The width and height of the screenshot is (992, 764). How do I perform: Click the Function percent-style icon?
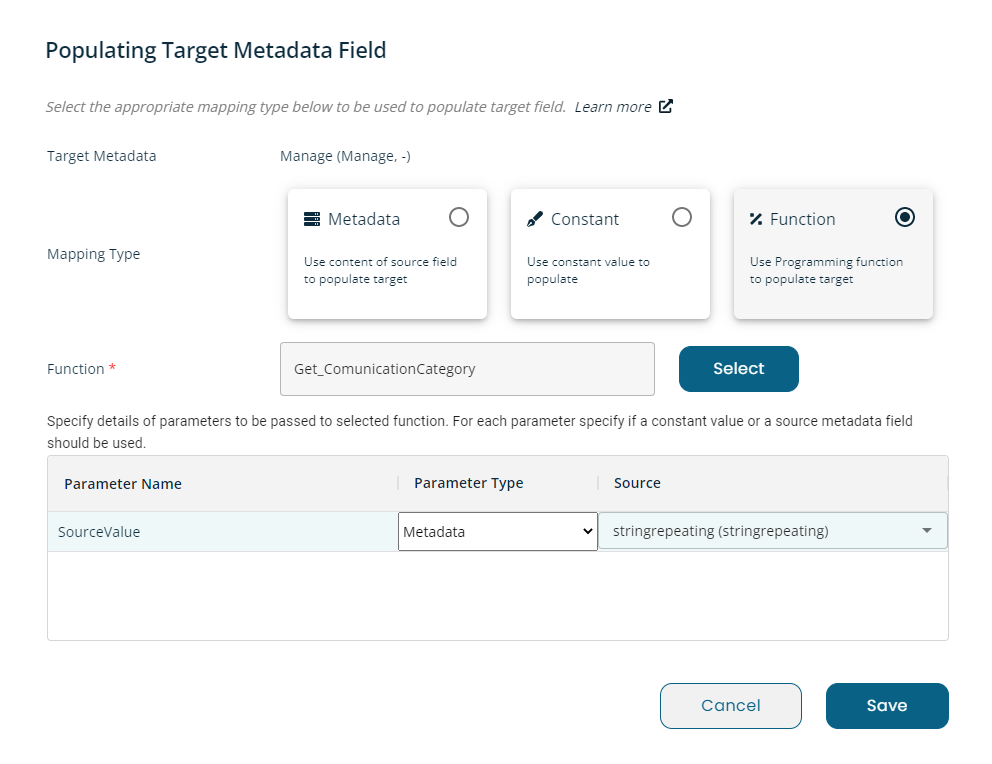[755, 219]
